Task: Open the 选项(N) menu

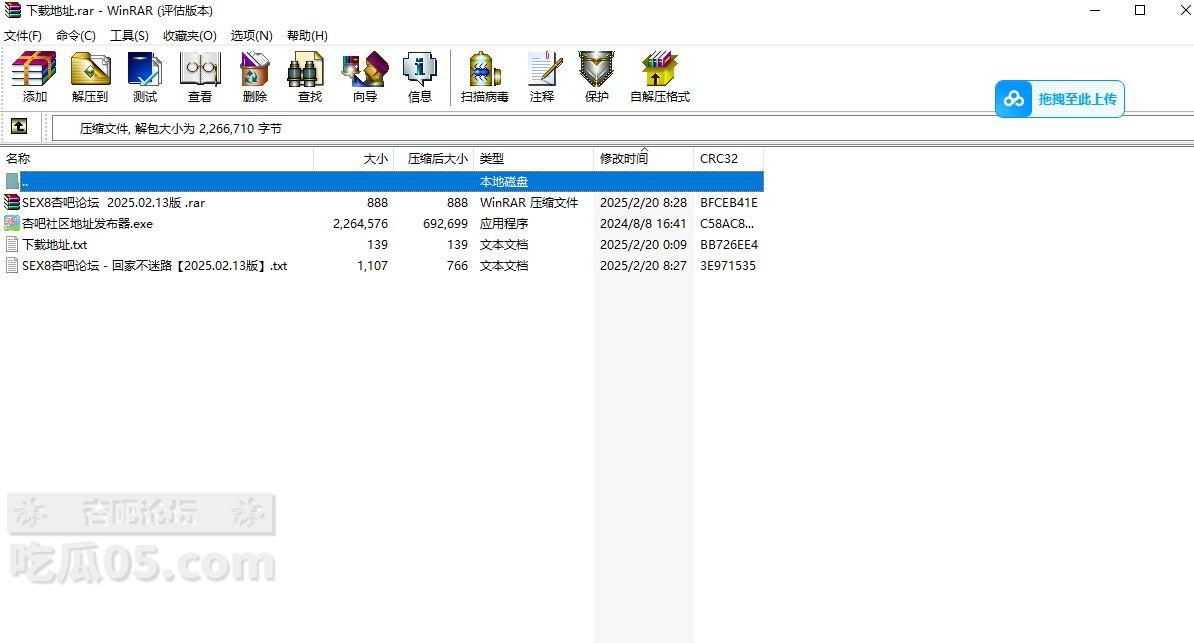Action: [251, 36]
